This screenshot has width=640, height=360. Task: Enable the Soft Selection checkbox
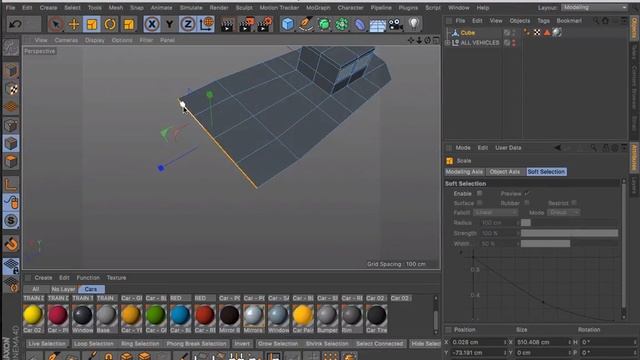click(x=480, y=193)
